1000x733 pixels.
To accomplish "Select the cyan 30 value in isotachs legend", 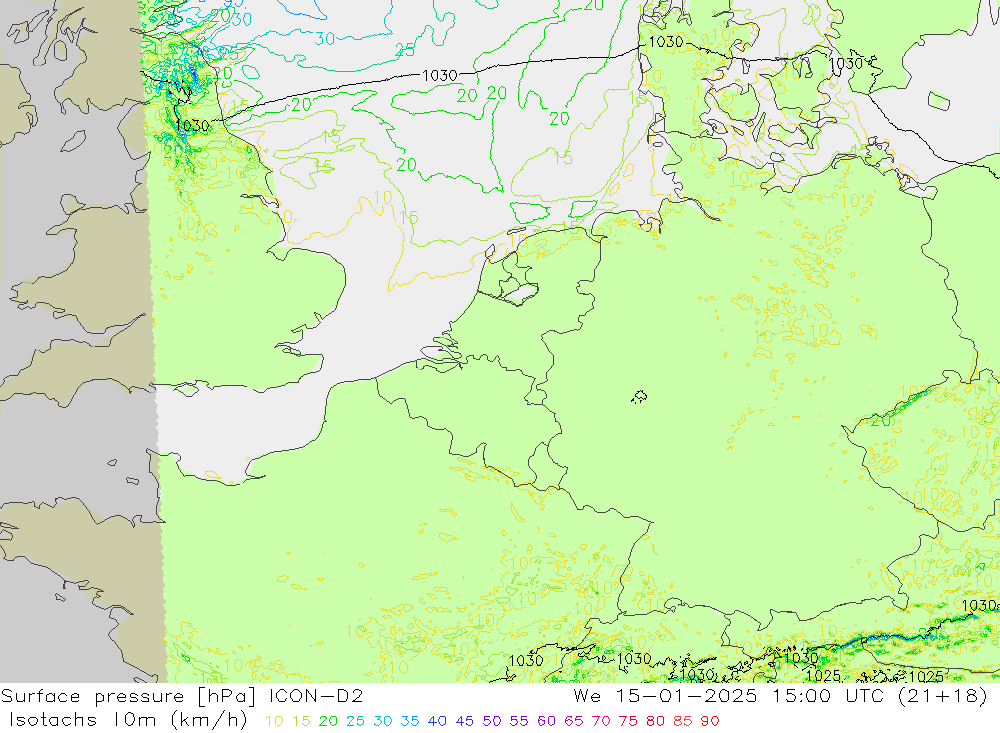I will click(380, 720).
